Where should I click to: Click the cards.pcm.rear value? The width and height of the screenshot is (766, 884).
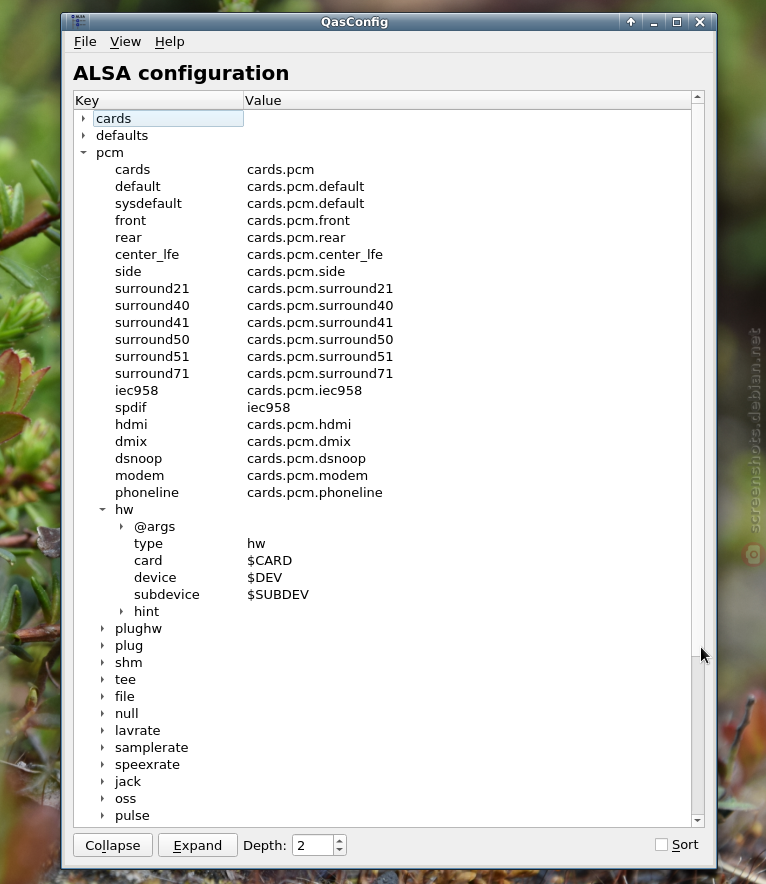296,238
